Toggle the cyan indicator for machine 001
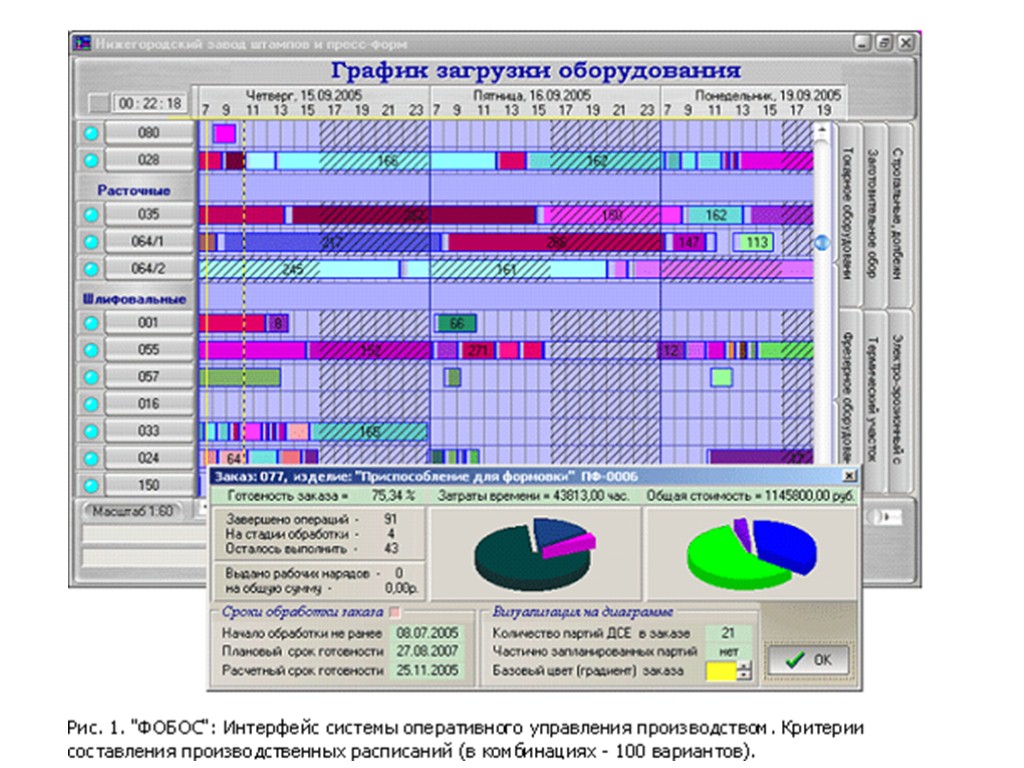 pyautogui.click(x=91, y=323)
